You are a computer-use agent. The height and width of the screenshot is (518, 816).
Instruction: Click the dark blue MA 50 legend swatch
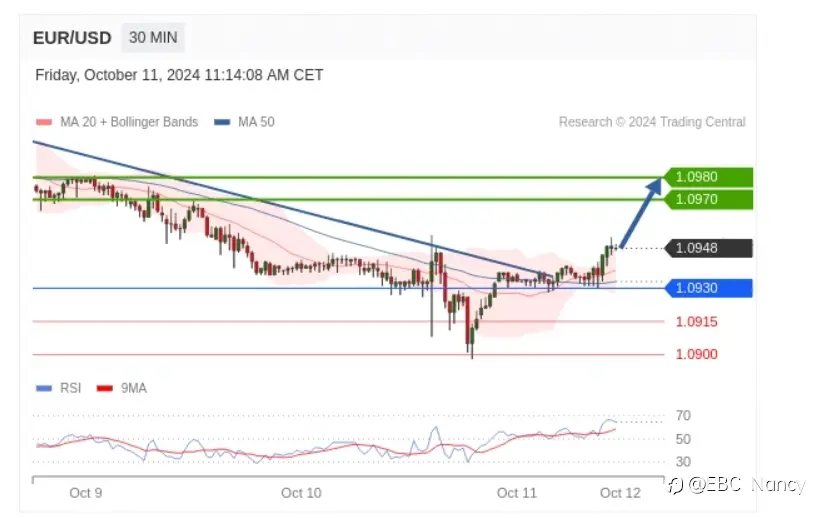[222, 122]
